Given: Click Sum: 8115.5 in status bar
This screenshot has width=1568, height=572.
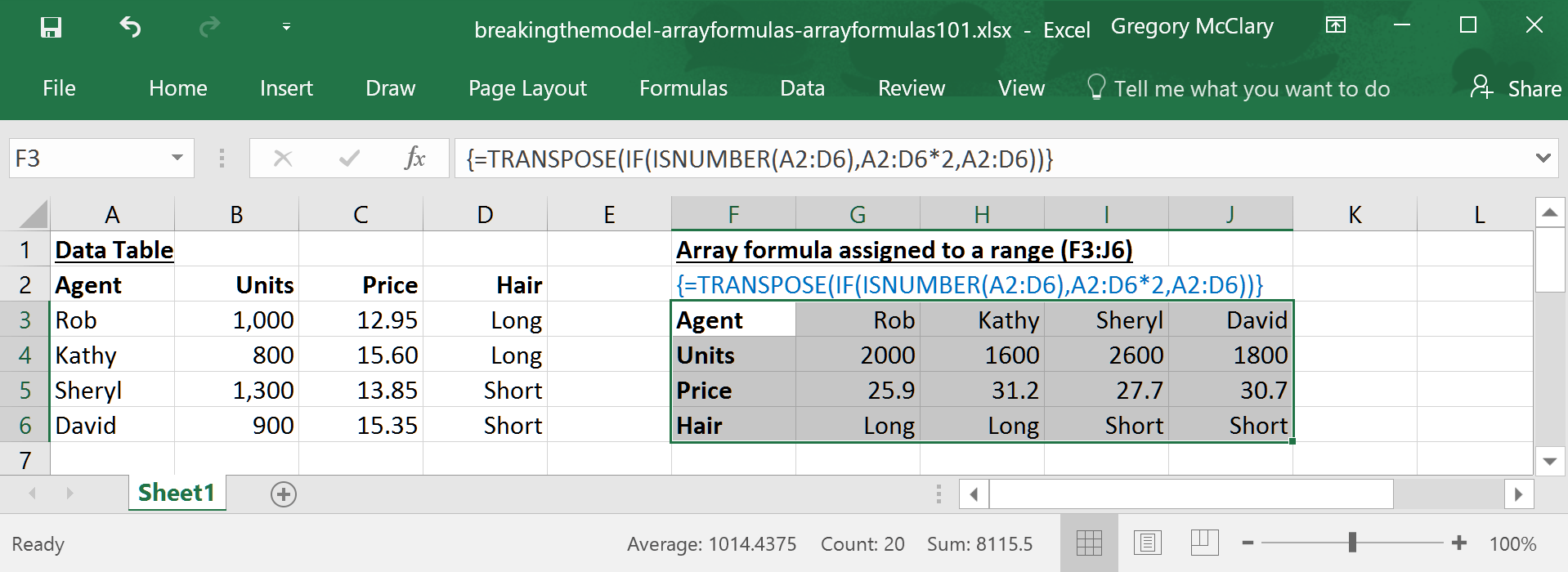Looking at the screenshot, I should (979, 544).
